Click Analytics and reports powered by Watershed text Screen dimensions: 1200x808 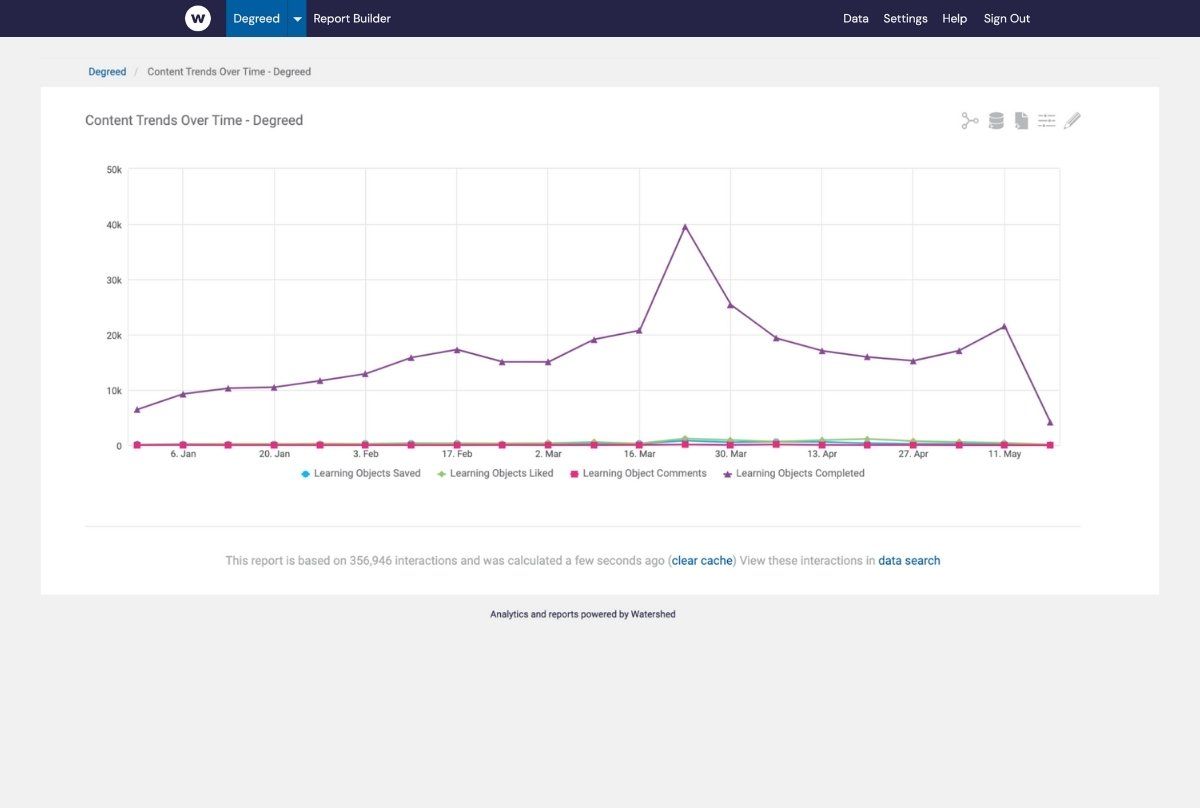pyautogui.click(x=583, y=614)
